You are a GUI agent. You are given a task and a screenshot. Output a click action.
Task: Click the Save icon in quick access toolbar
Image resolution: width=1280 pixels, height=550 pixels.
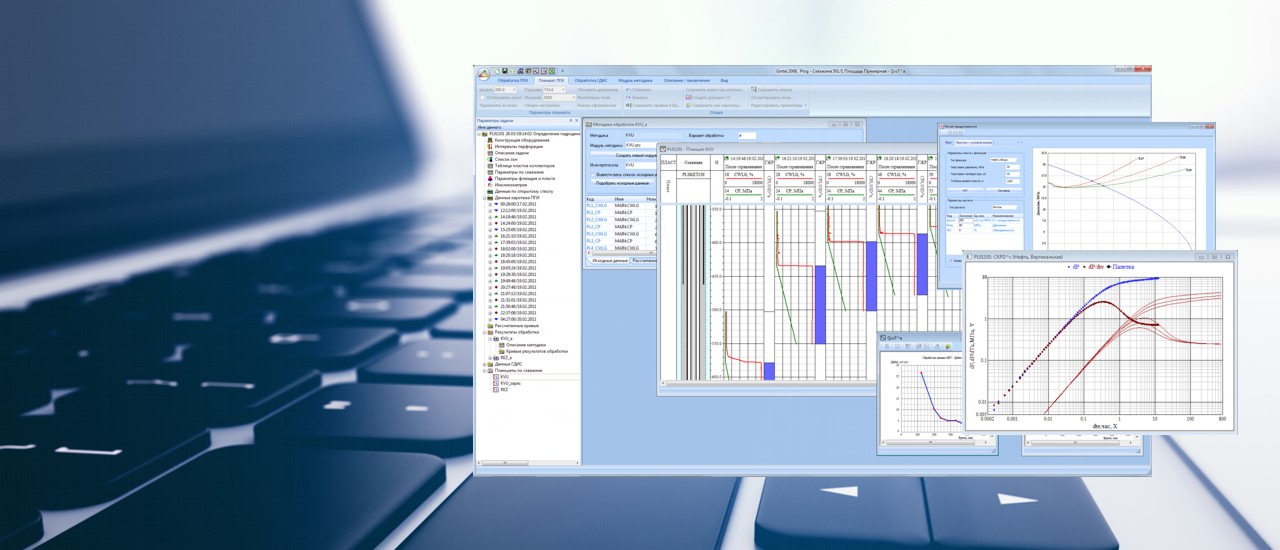(x=506, y=71)
